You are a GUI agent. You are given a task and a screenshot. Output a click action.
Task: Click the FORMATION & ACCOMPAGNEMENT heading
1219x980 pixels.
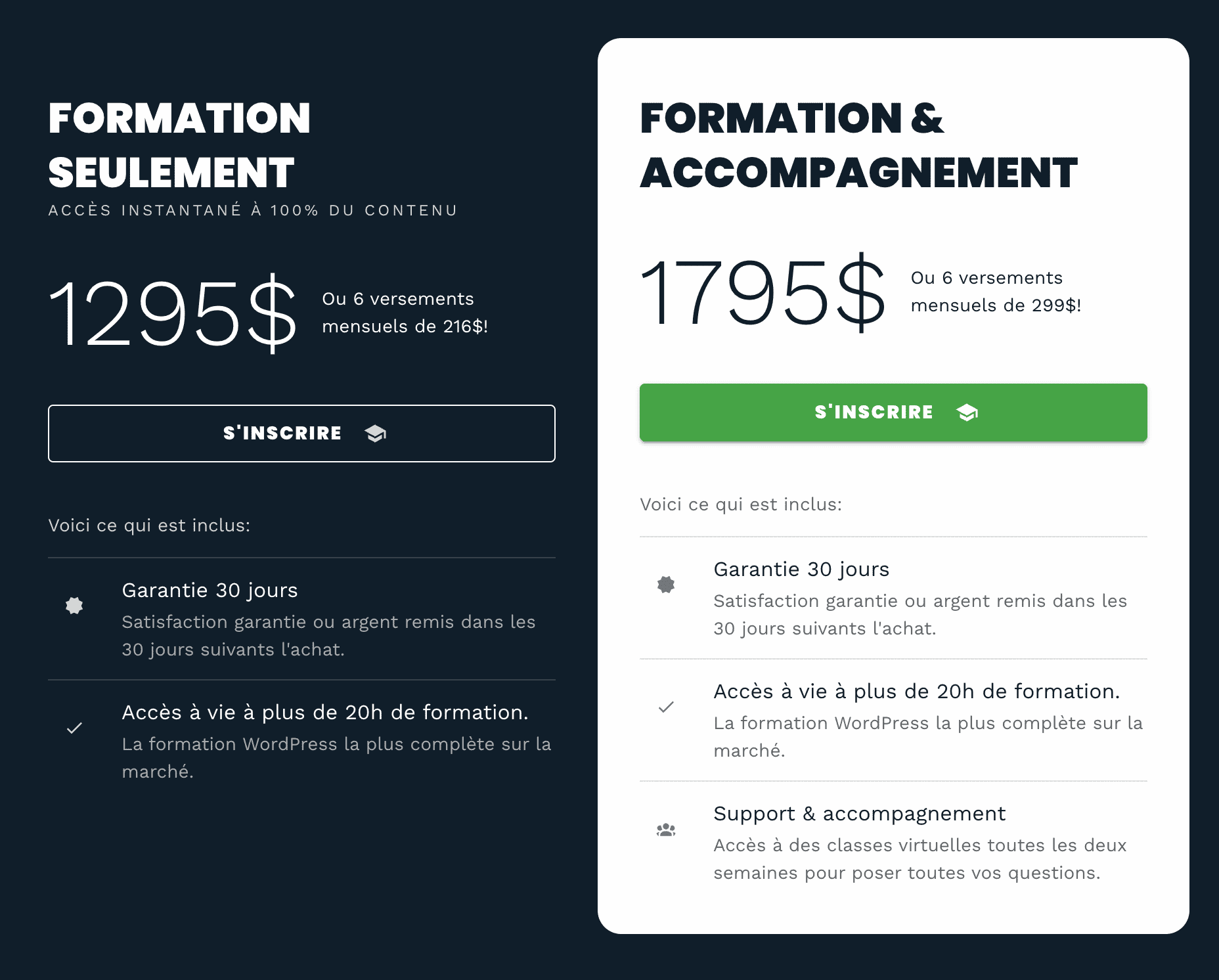pyautogui.click(x=858, y=145)
